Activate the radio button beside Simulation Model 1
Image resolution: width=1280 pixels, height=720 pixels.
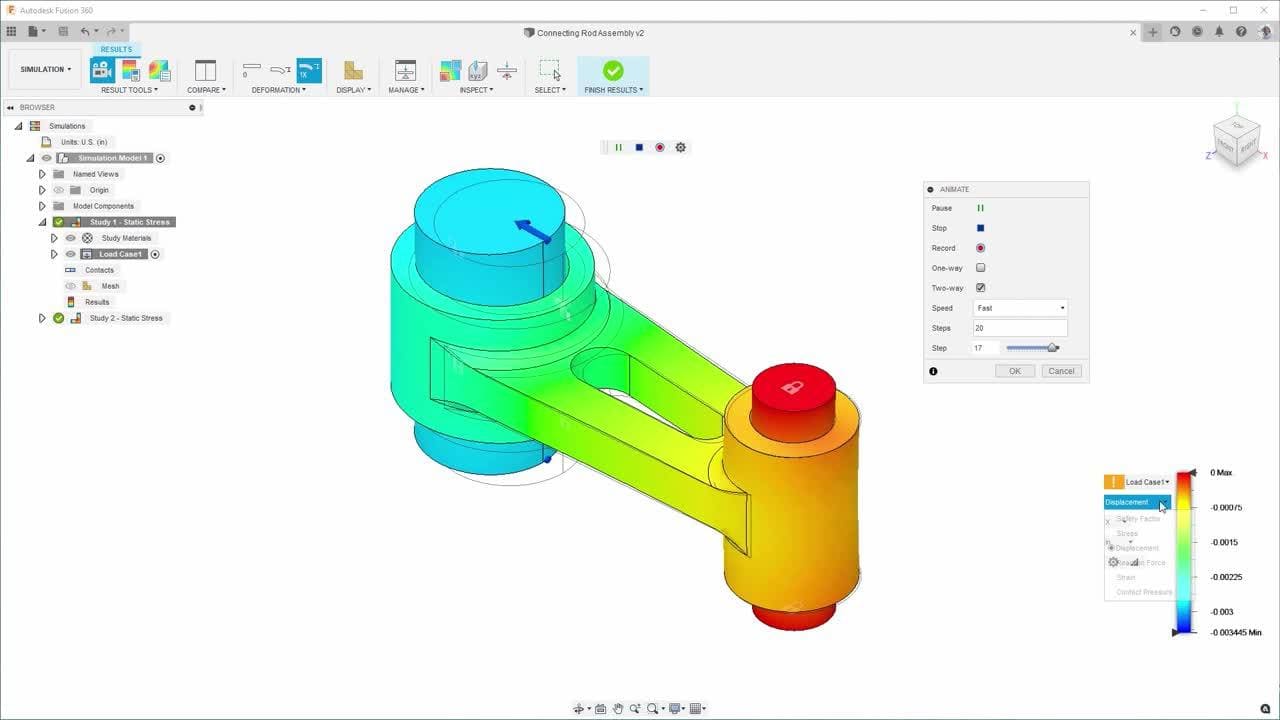pyautogui.click(x=160, y=158)
